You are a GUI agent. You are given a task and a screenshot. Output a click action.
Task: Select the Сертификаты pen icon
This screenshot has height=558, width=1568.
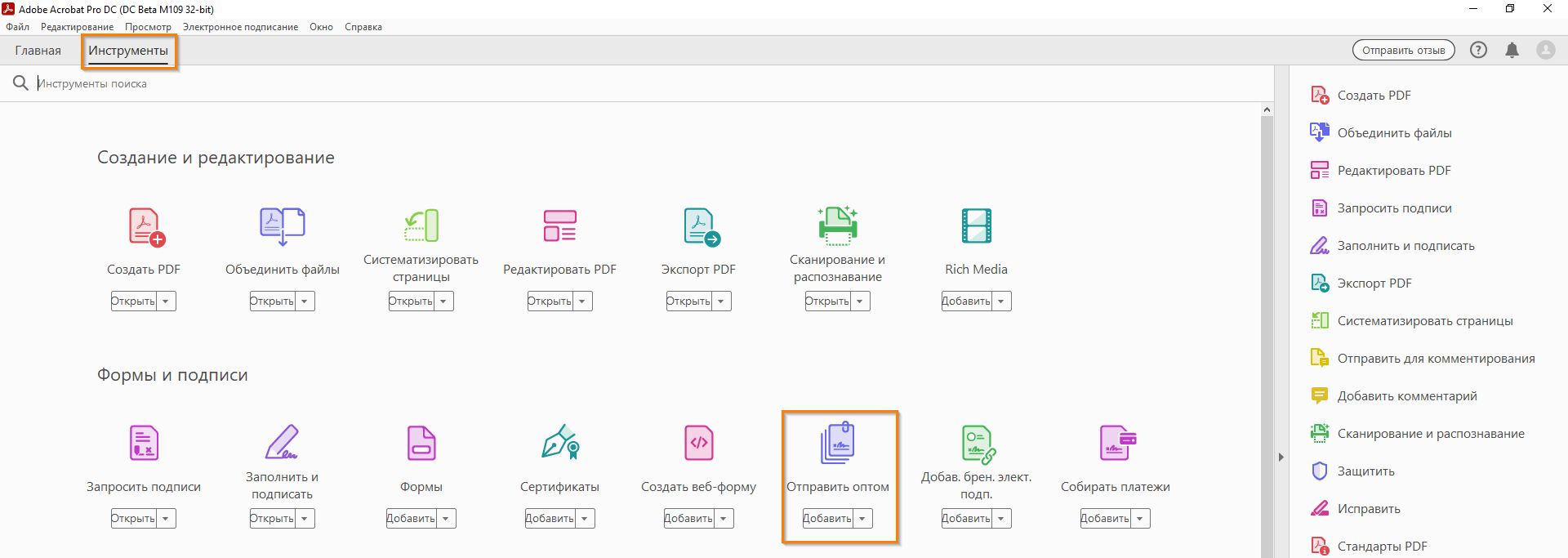click(560, 443)
